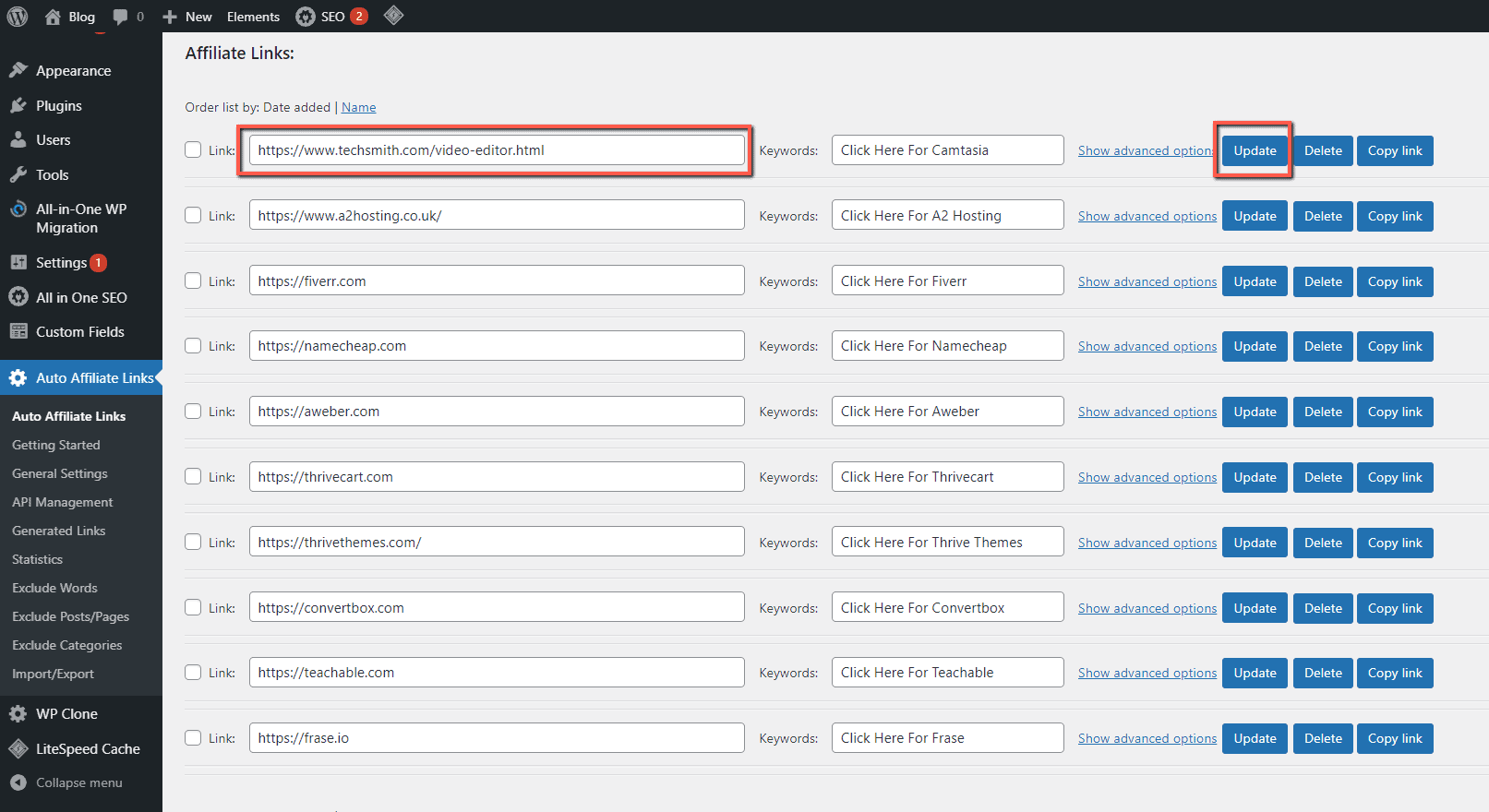Open SEO gear icon in admin bar

coord(306,17)
